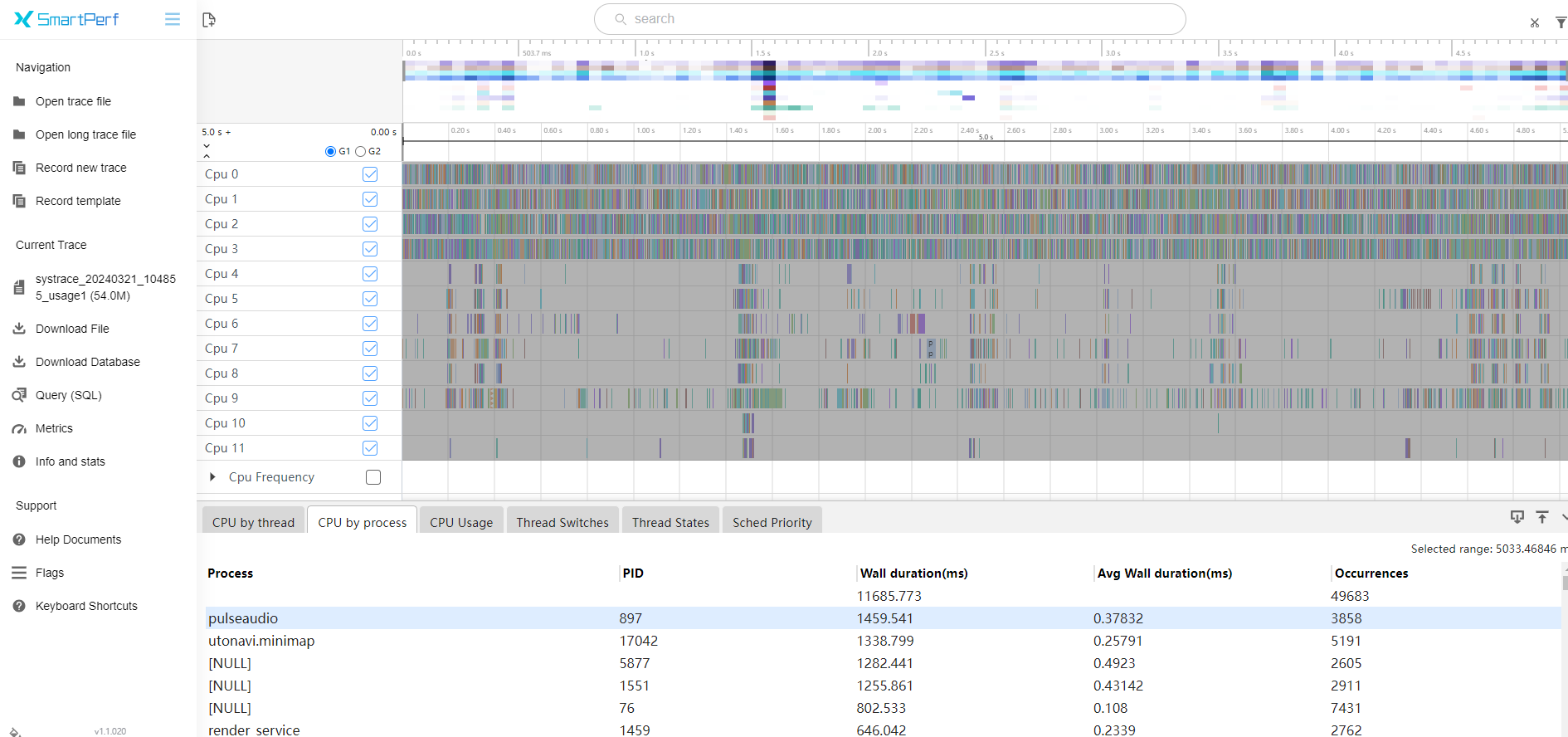The width and height of the screenshot is (1568, 737).
Task: Click the magnifier icon in the search bar
Action: pyautogui.click(x=620, y=19)
